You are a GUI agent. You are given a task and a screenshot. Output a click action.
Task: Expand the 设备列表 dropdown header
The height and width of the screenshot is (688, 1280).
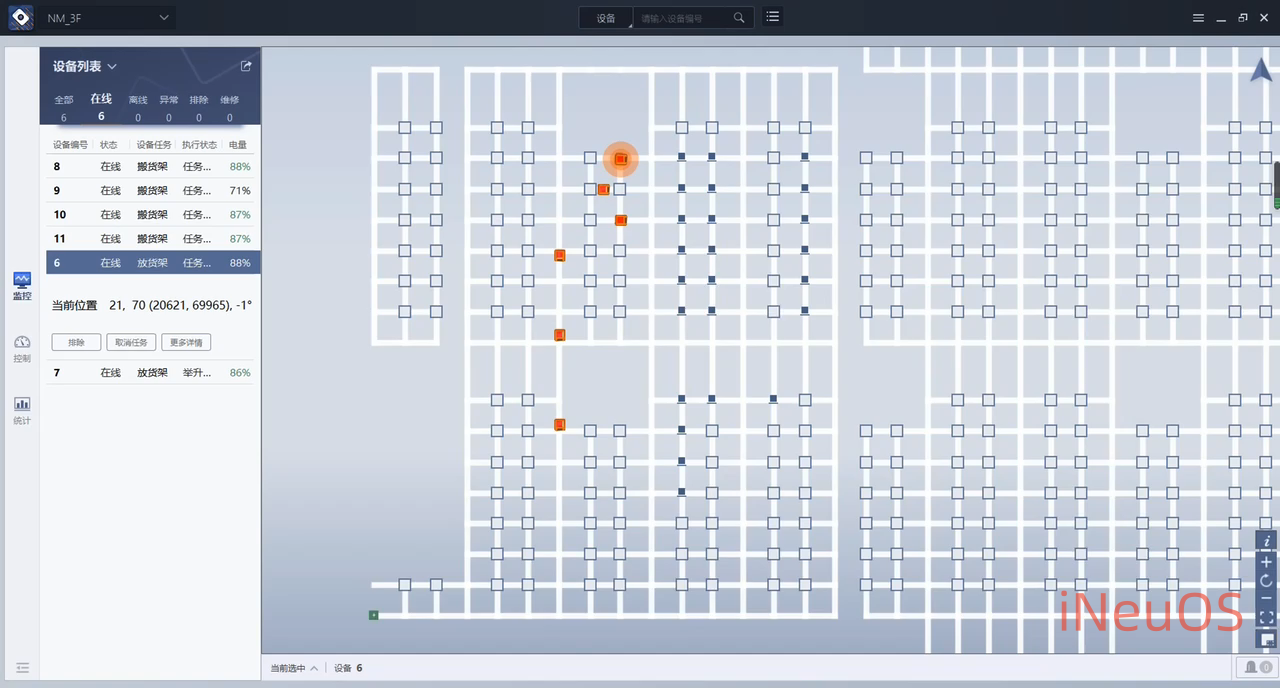point(85,66)
